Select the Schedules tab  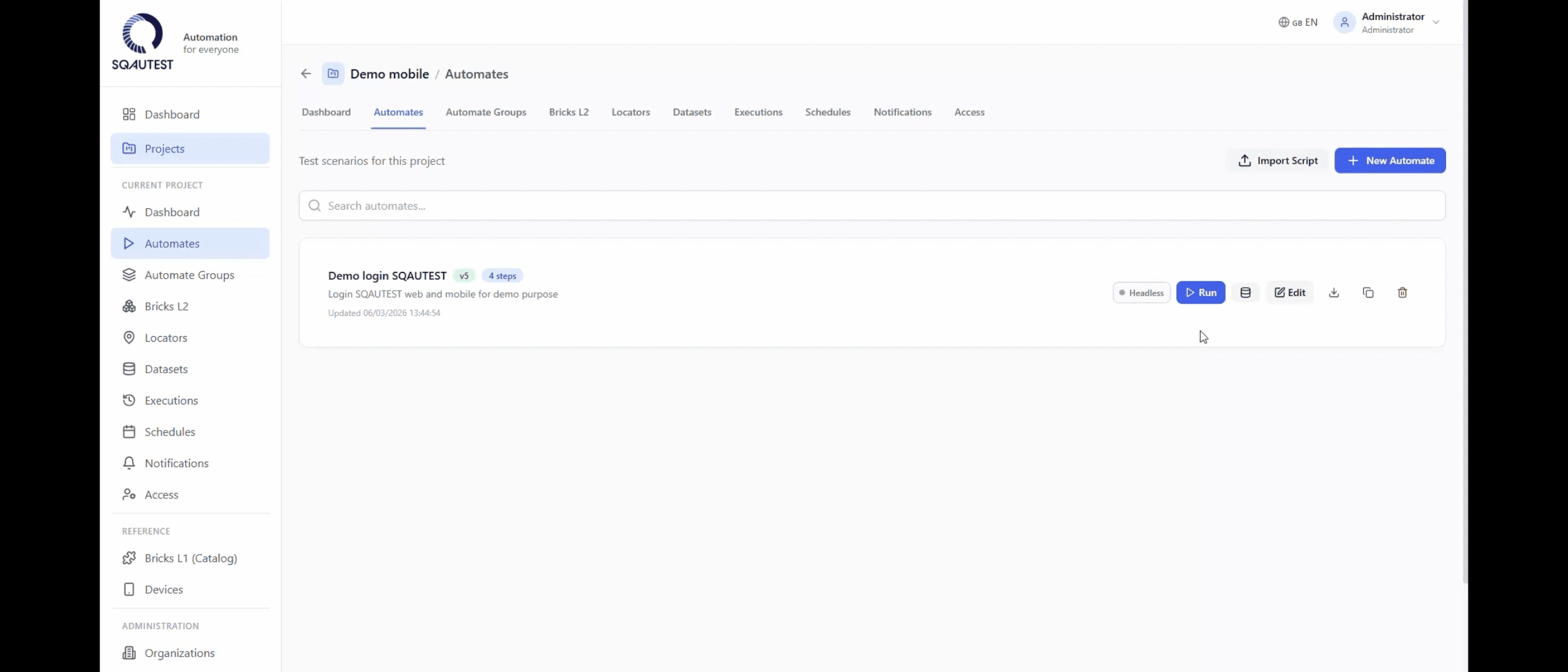[827, 113]
